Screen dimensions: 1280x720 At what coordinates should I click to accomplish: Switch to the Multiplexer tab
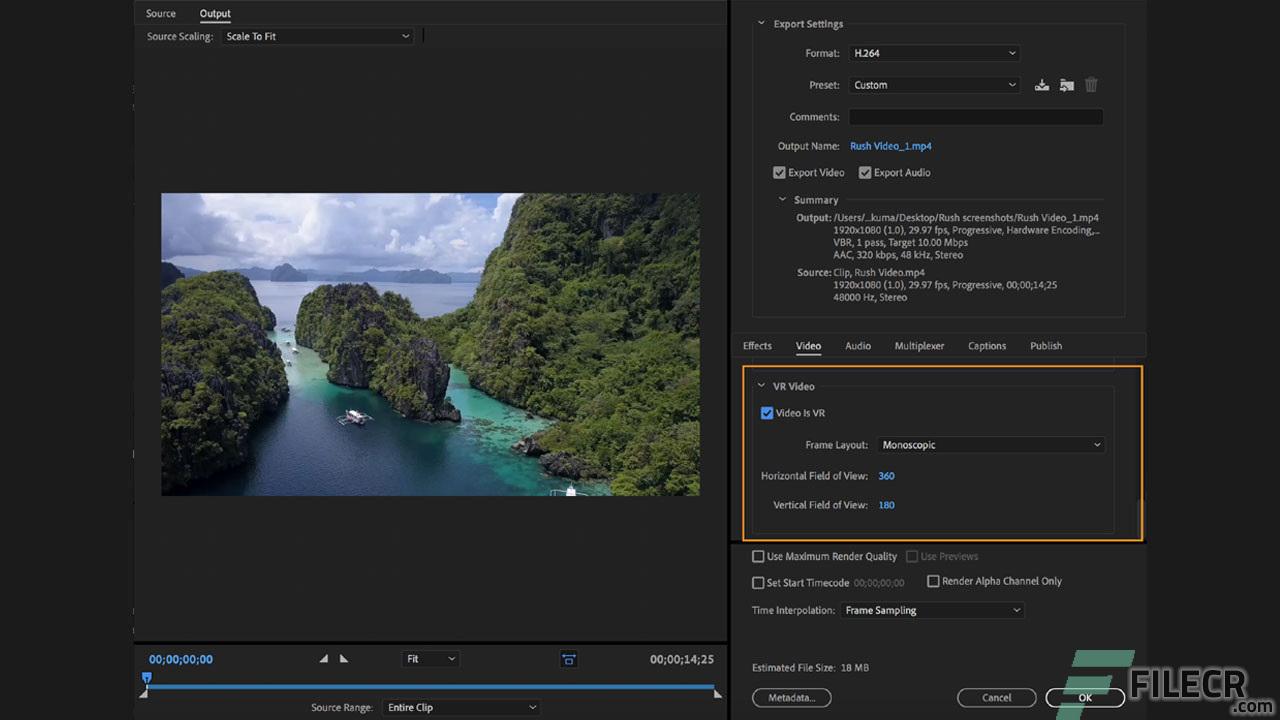919,345
